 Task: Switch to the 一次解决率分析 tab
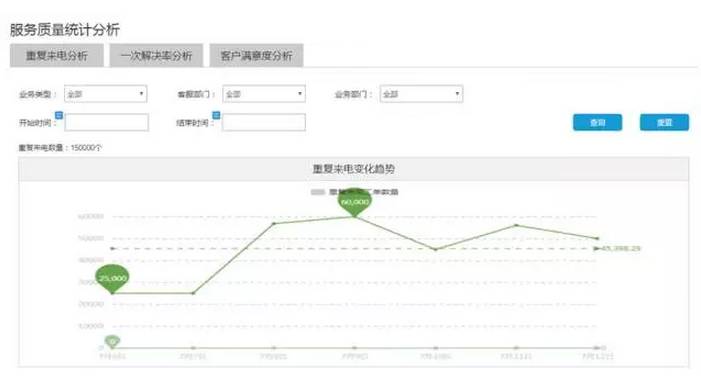coord(156,55)
